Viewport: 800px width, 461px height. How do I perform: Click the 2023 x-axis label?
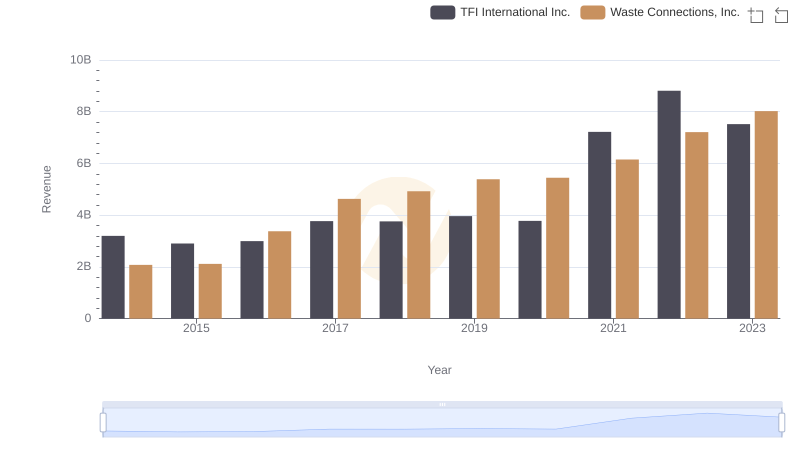tap(752, 328)
